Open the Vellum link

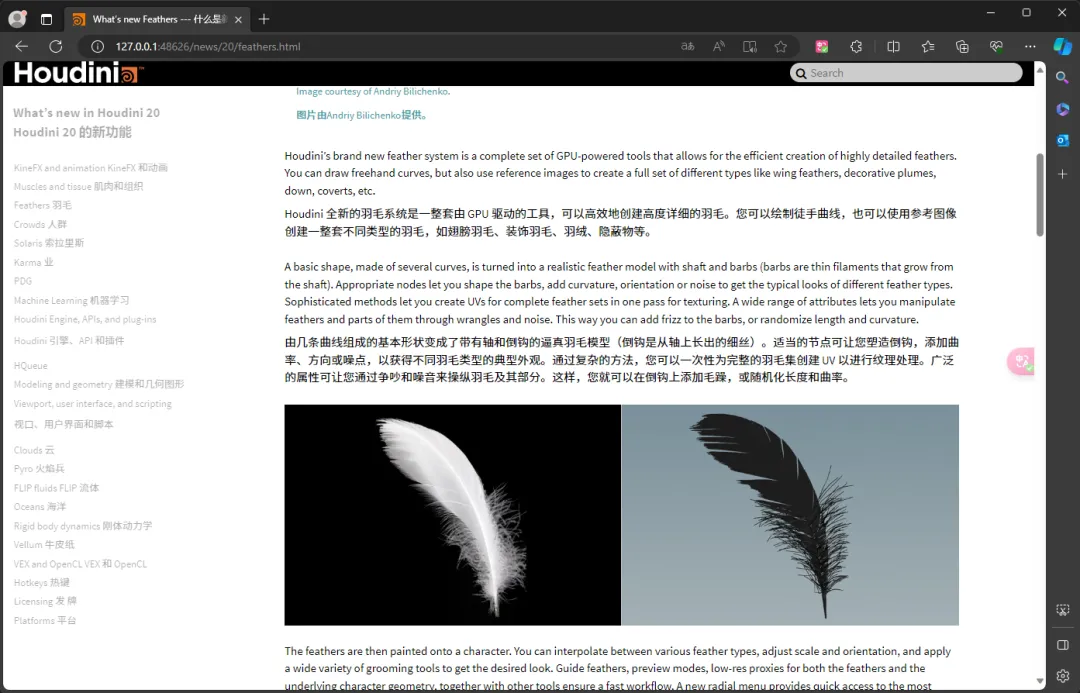(43, 544)
